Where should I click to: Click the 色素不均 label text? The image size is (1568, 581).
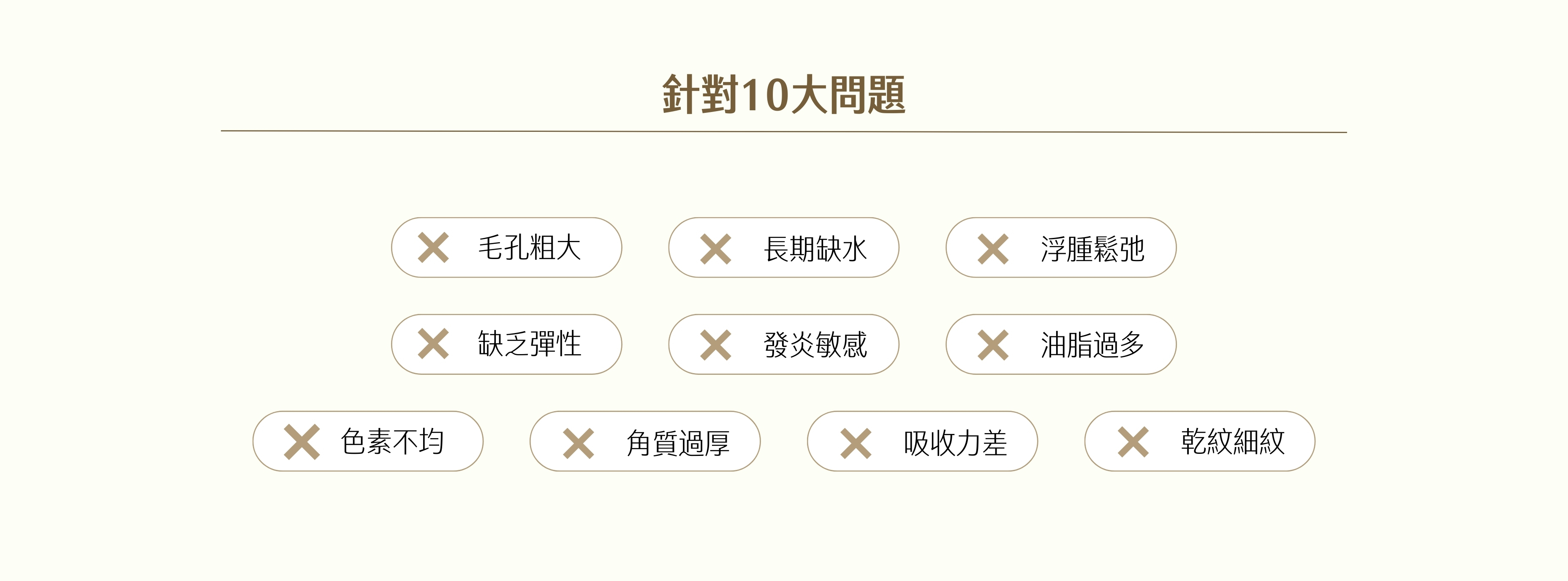pos(392,442)
